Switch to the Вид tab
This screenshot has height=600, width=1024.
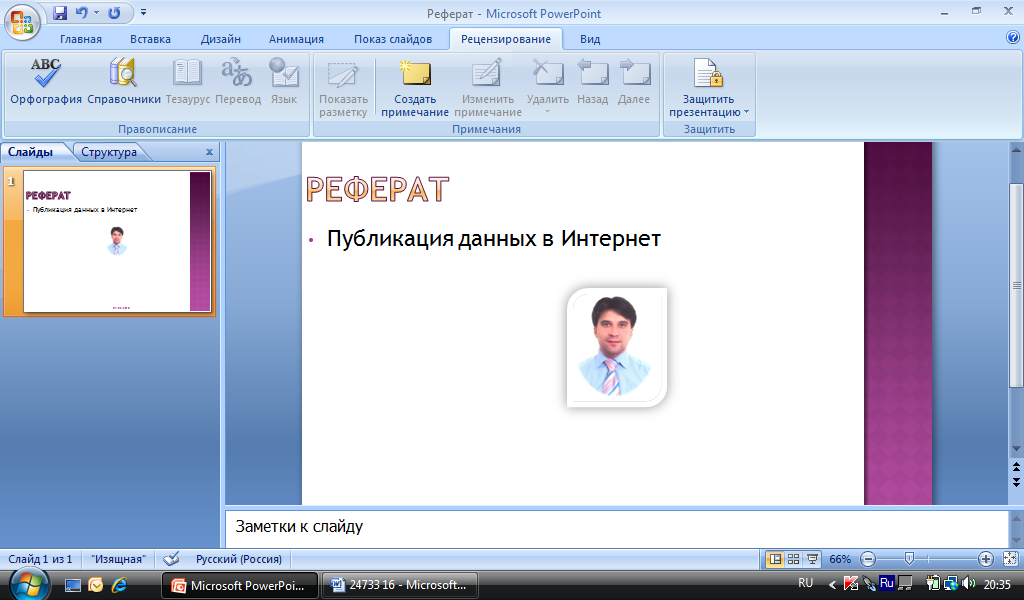pos(590,39)
